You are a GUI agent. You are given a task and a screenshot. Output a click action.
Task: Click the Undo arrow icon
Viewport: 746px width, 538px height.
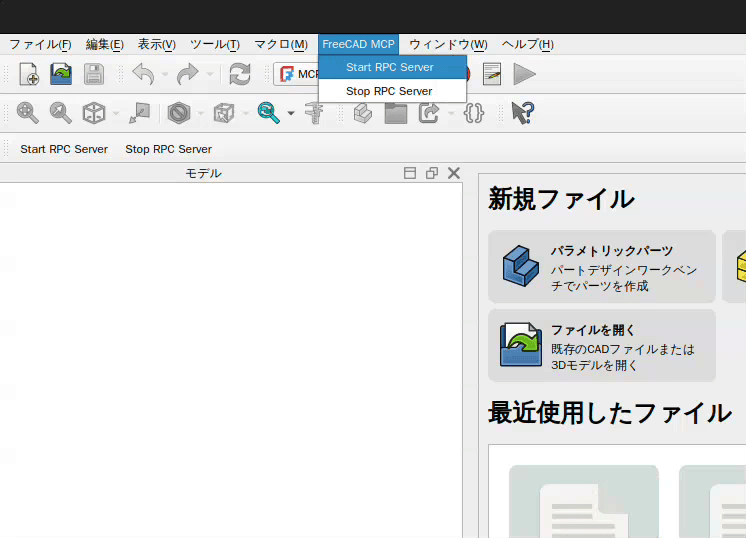point(143,74)
